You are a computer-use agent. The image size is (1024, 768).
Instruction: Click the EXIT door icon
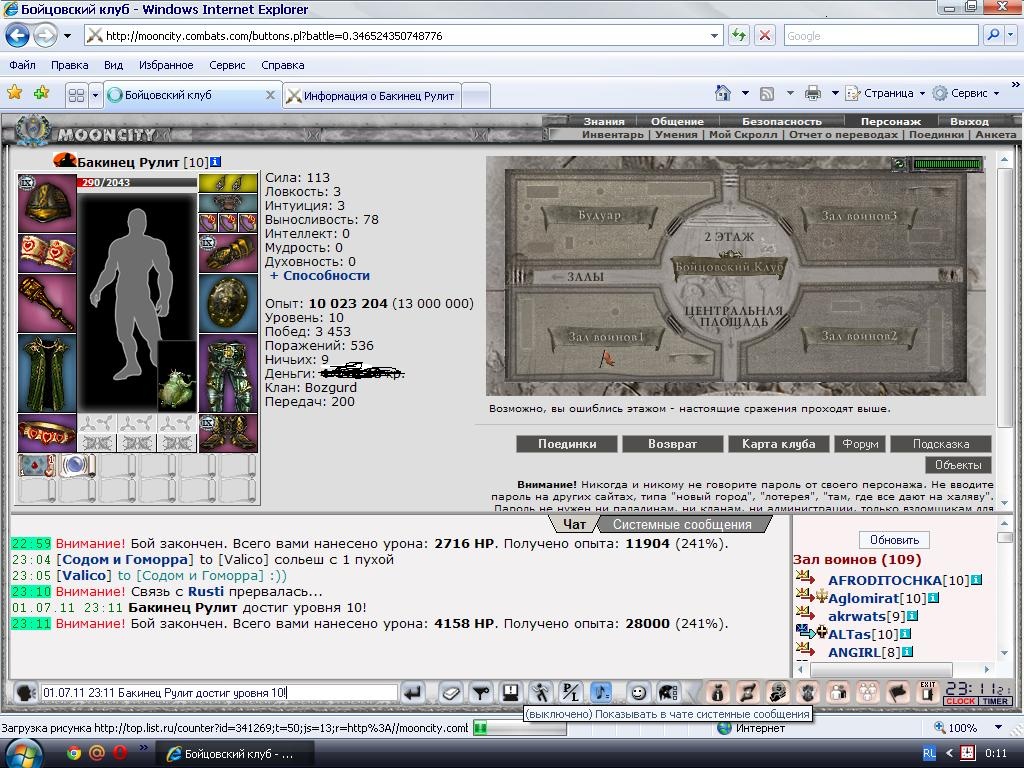928,692
